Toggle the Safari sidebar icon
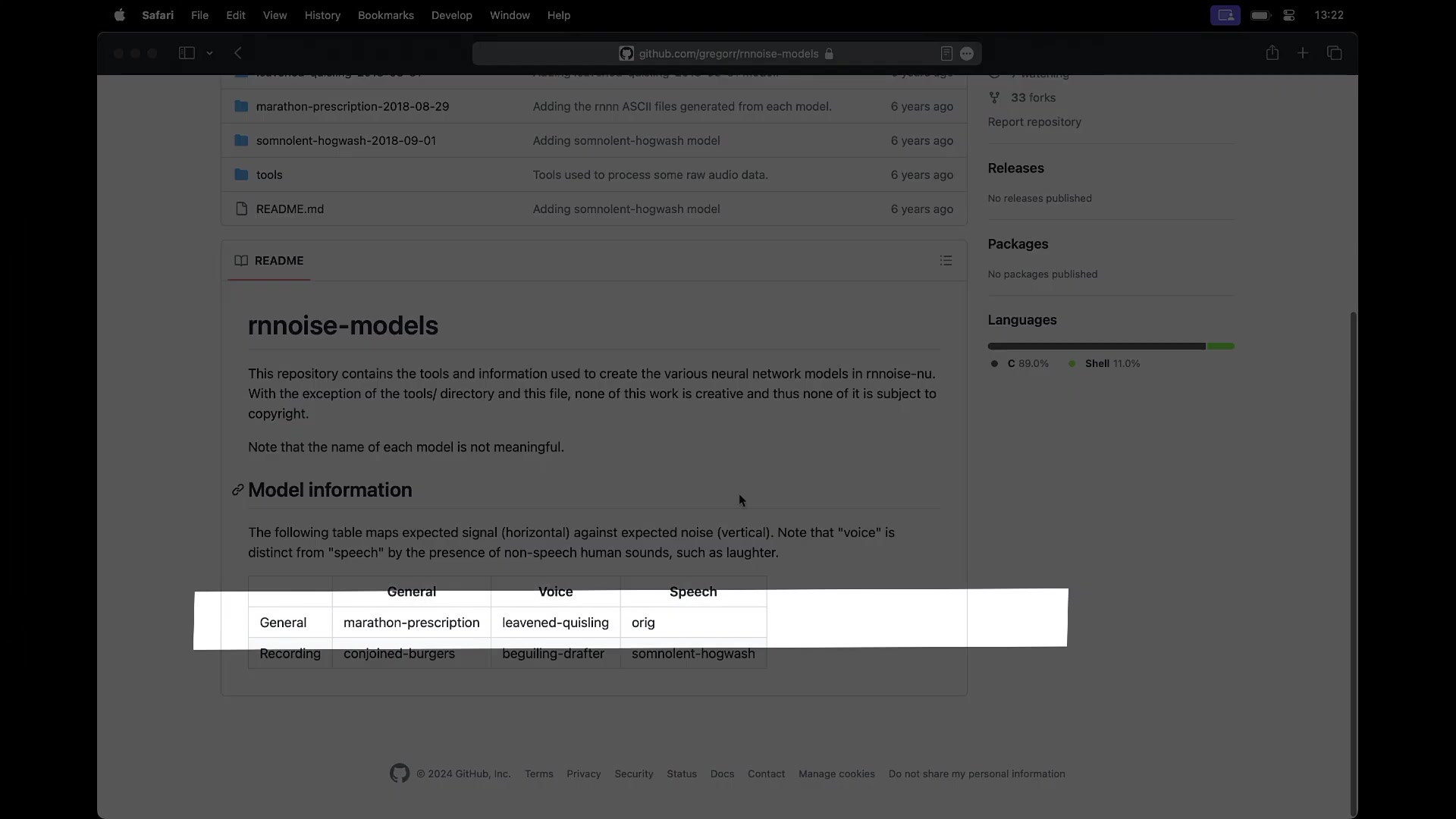This screenshot has width=1456, height=819. pos(186,53)
